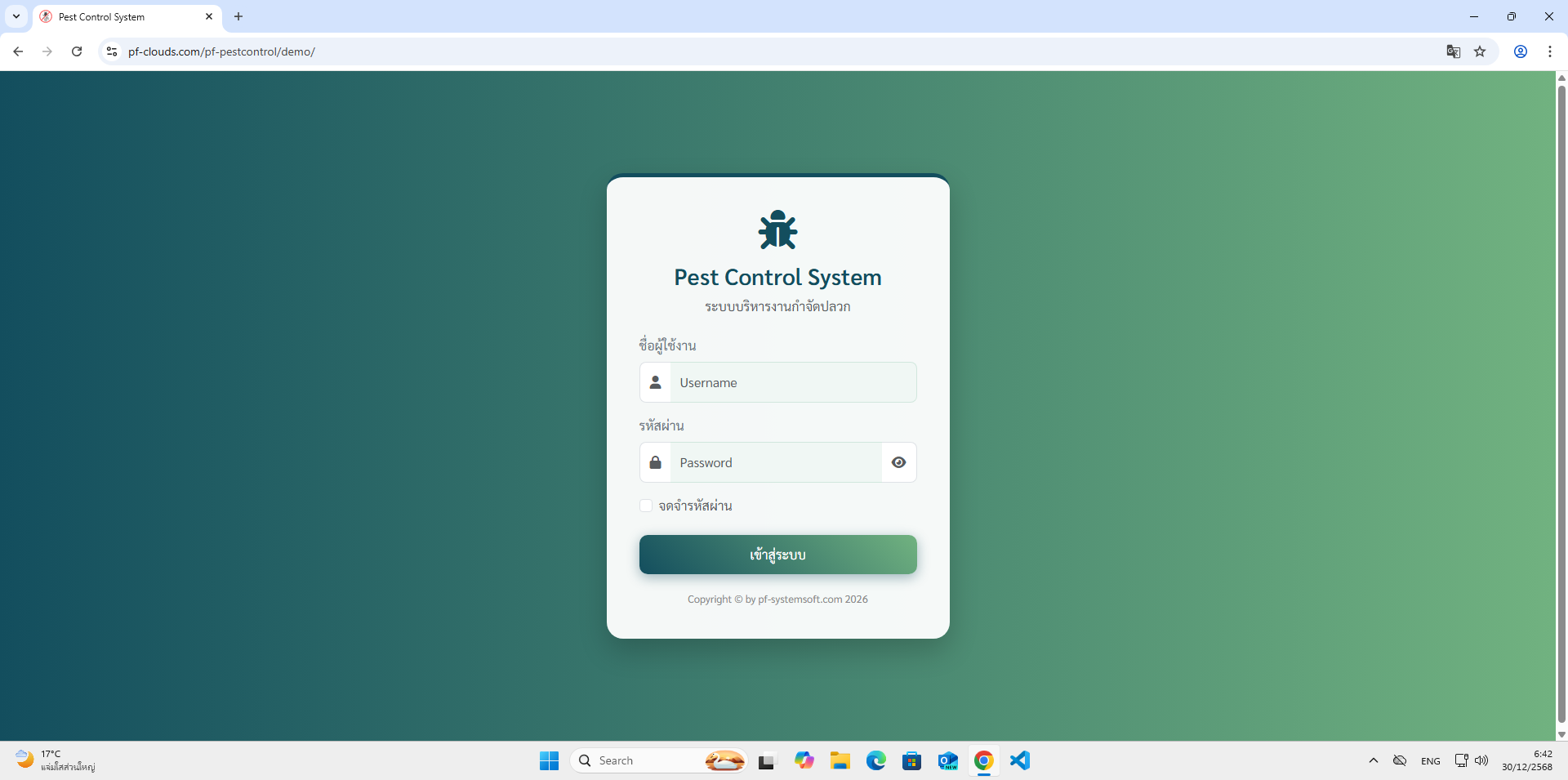1568x780 pixels.
Task: Close the Pest Control System tab
Action: (x=209, y=16)
